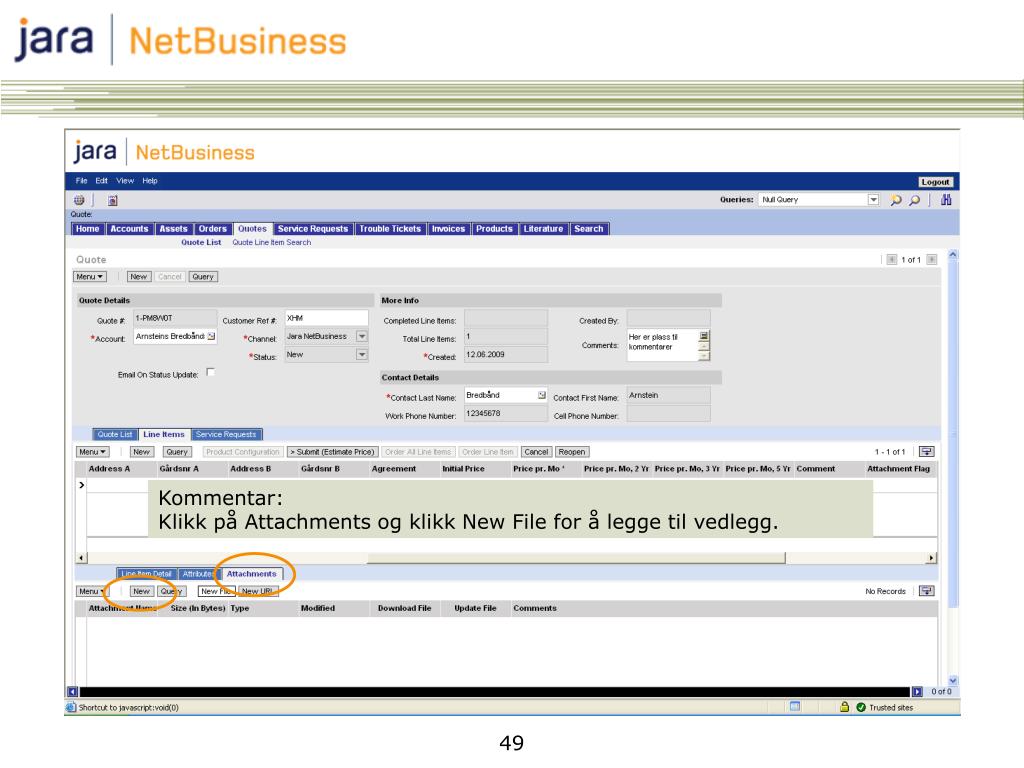Click the Attachments applet toggle icon near No Records
1024x768 pixels.
click(x=927, y=591)
